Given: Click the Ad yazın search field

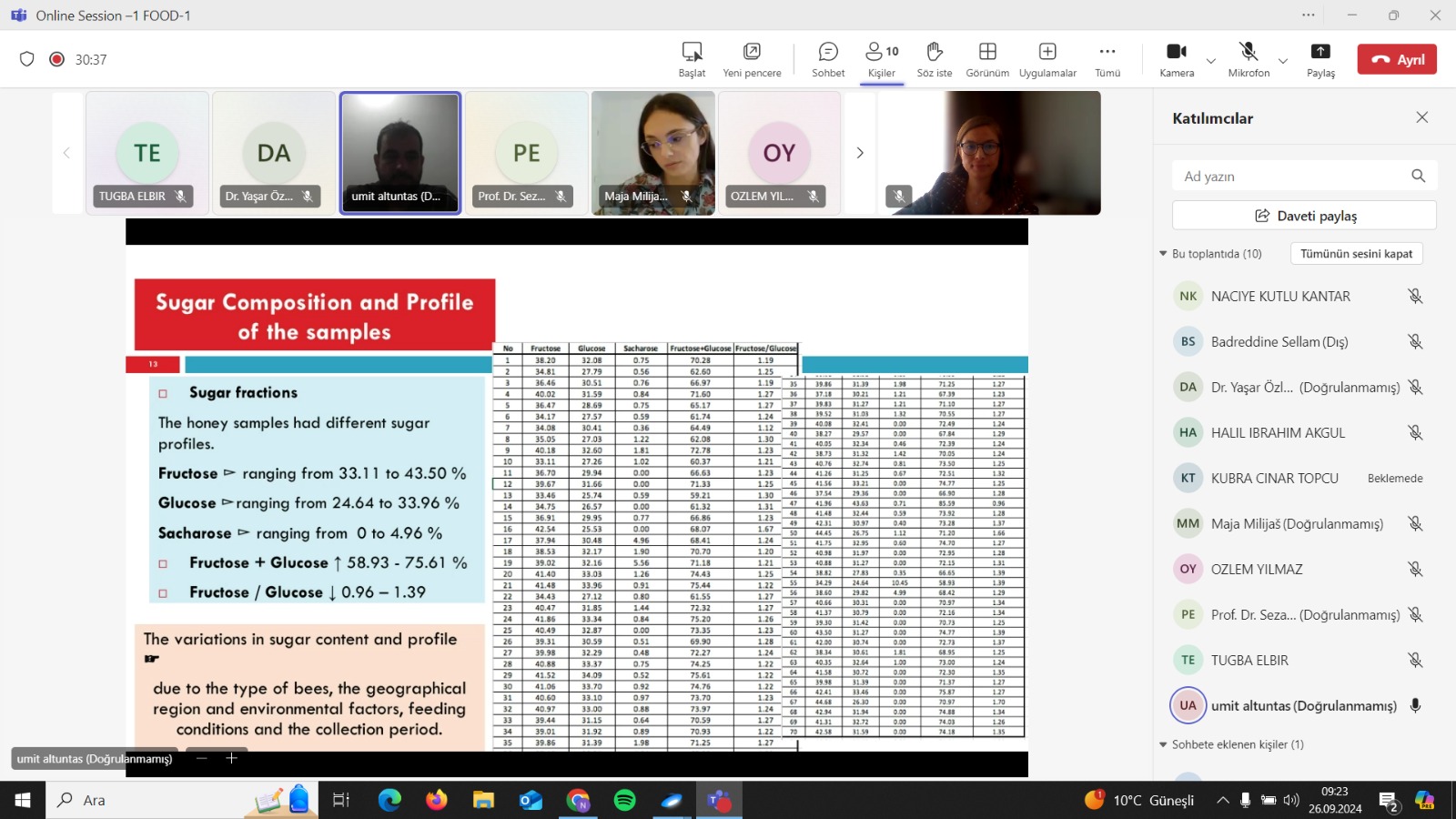Looking at the screenshot, I should coord(1292,177).
